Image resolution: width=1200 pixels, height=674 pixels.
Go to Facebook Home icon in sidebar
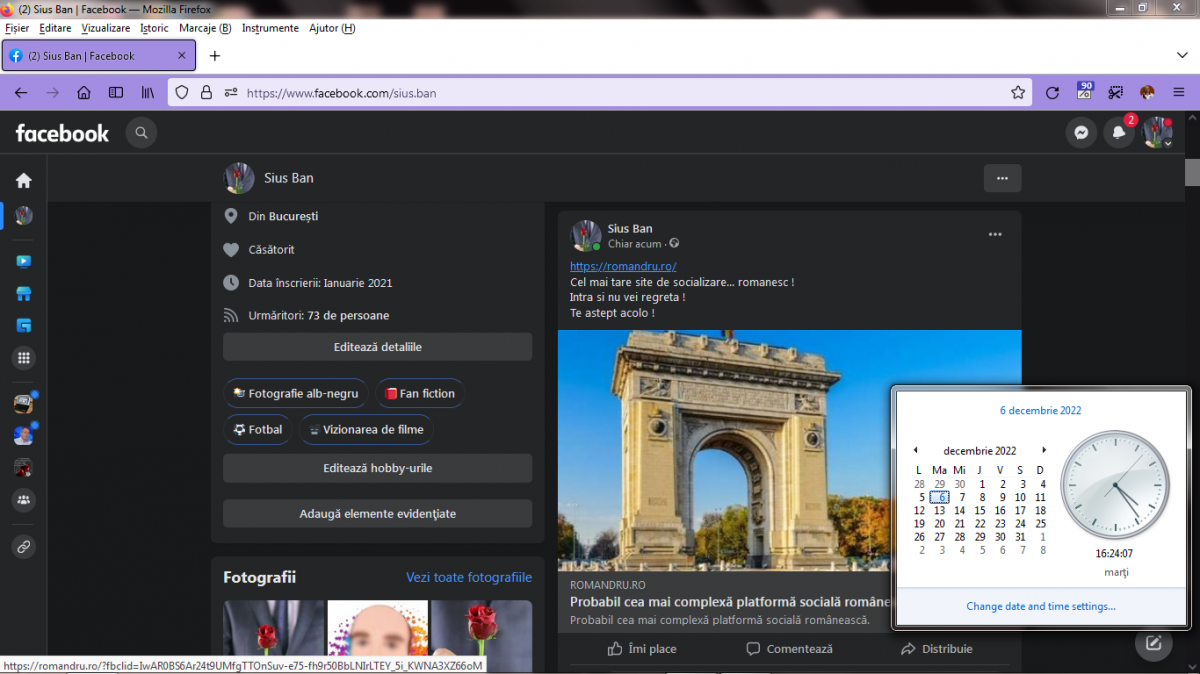pyautogui.click(x=23, y=180)
